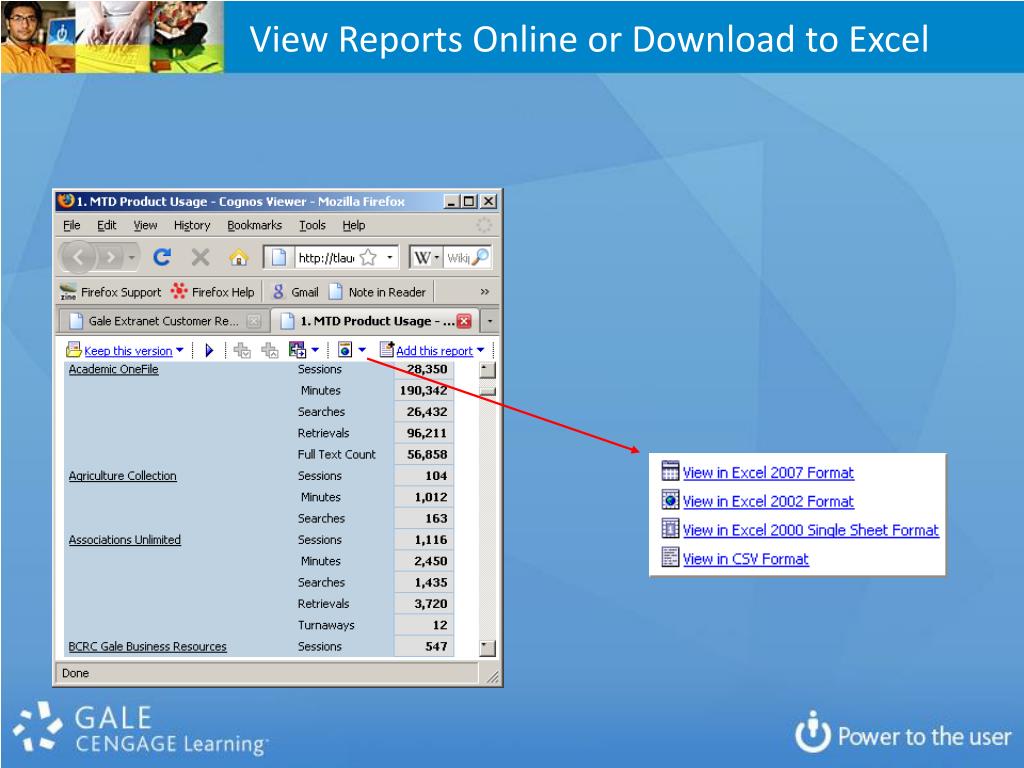This screenshot has height=768, width=1024.
Task: Open the Firefox Support bookmark
Action: 110,292
